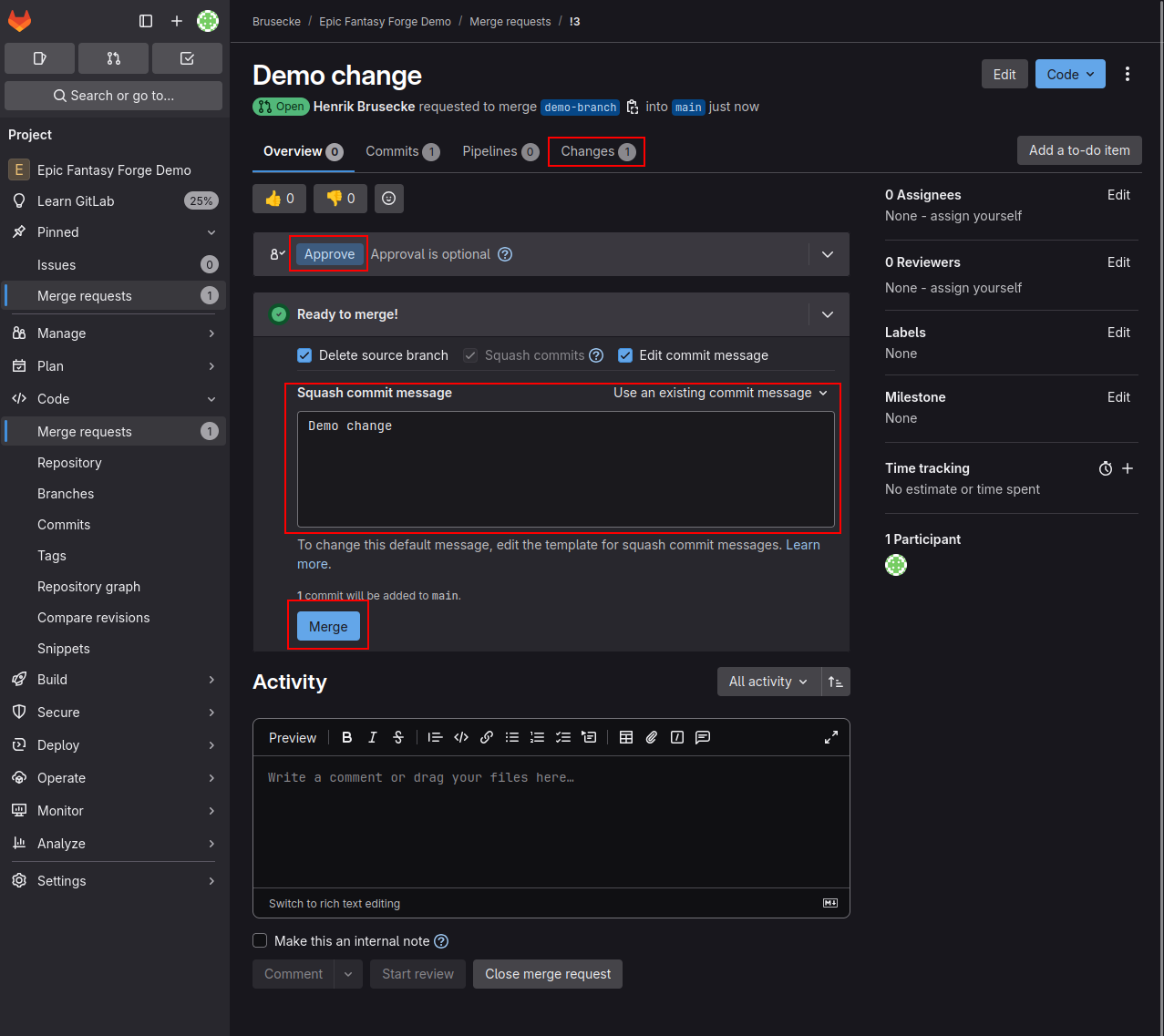The height and width of the screenshot is (1036, 1164).
Task: Add a thumbs up reaction
Action: 279,198
